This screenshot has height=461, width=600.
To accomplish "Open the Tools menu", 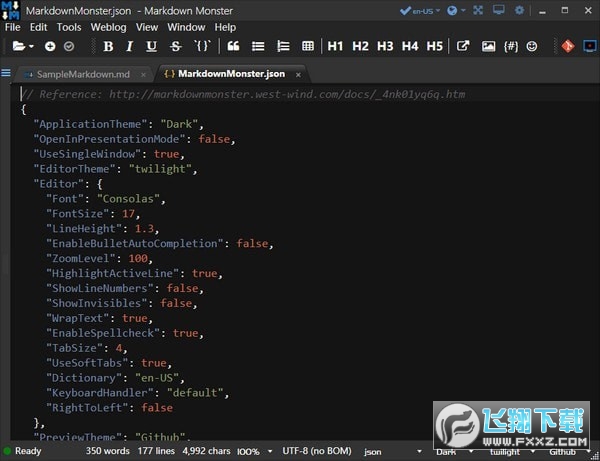I will click(69, 27).
